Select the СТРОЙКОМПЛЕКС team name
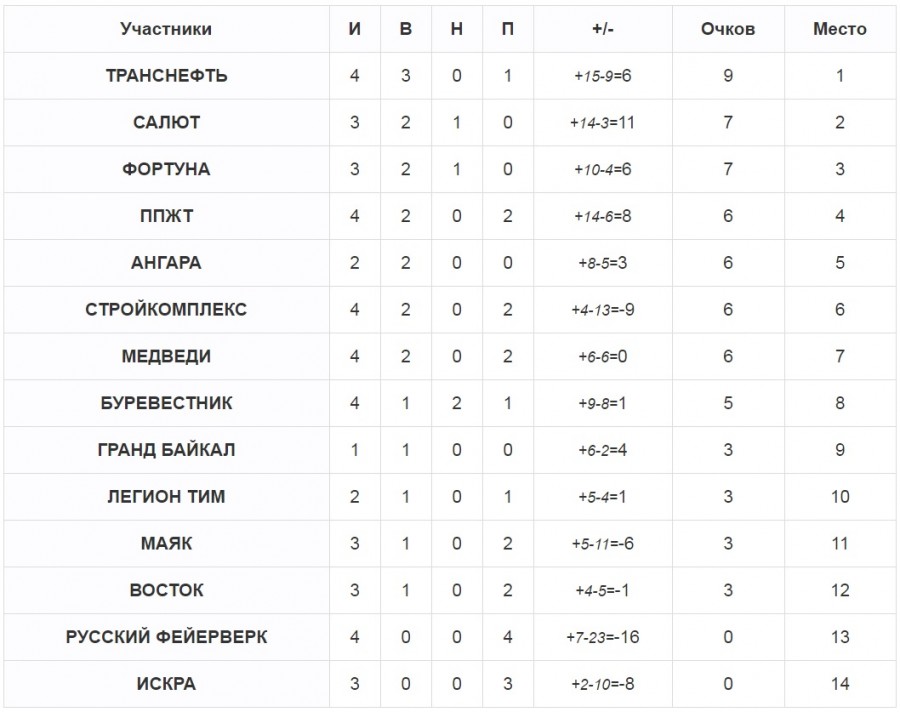The image size is (900, 712). pos(166,310)
